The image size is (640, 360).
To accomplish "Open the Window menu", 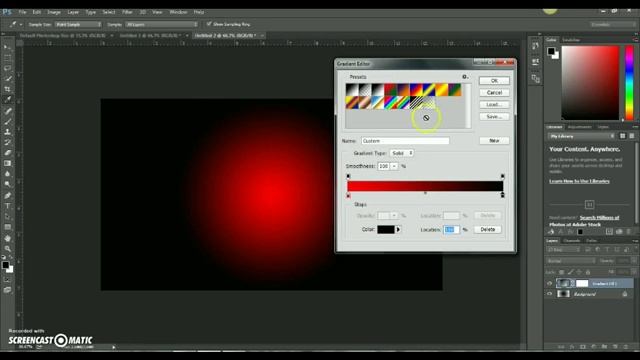I will click(x=178, y=12).
